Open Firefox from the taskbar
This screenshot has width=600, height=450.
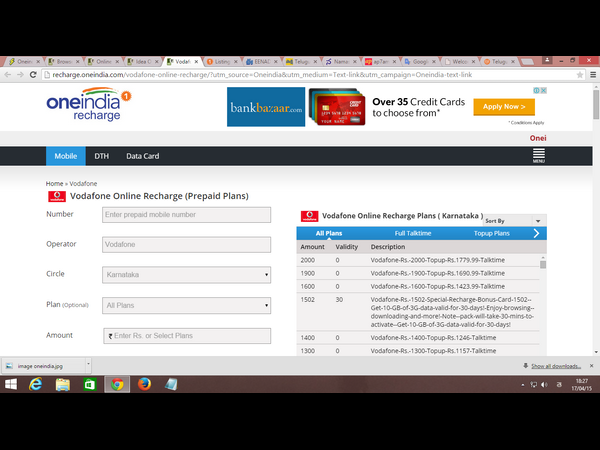coord(144,385)
